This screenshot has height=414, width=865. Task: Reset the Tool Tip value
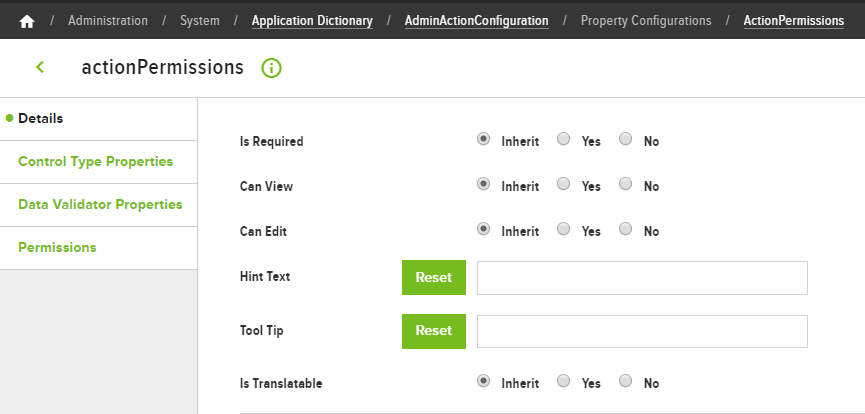[434, 331]
